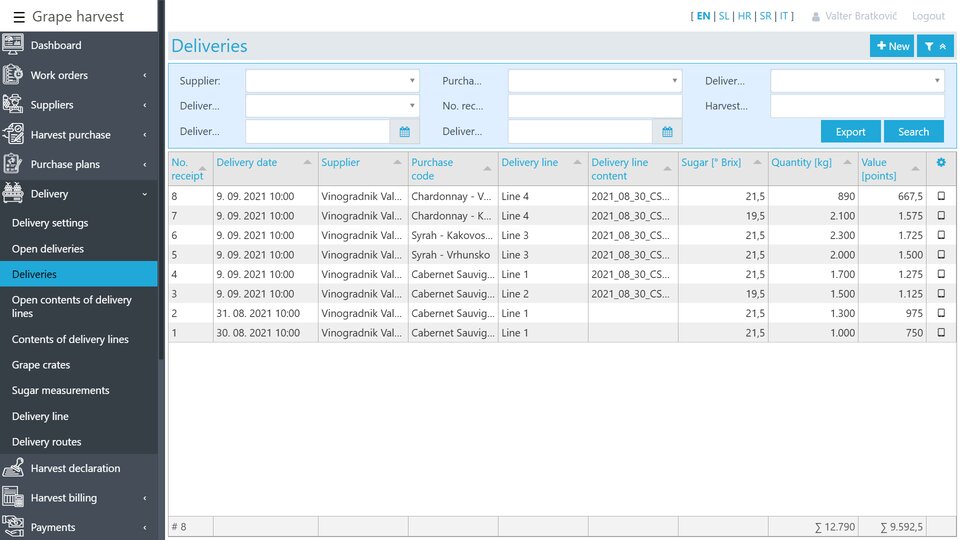Open the Supplier filter dropdown

point(332,81)
